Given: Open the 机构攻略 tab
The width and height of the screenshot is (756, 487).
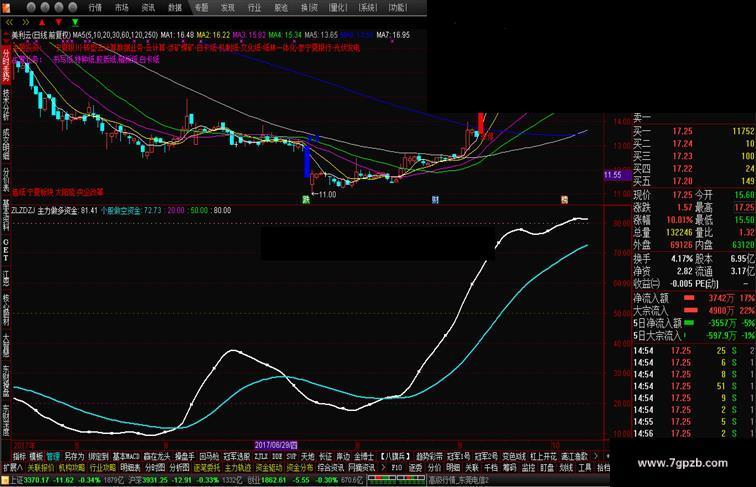Looking at the screenshot, I should 72,468.
